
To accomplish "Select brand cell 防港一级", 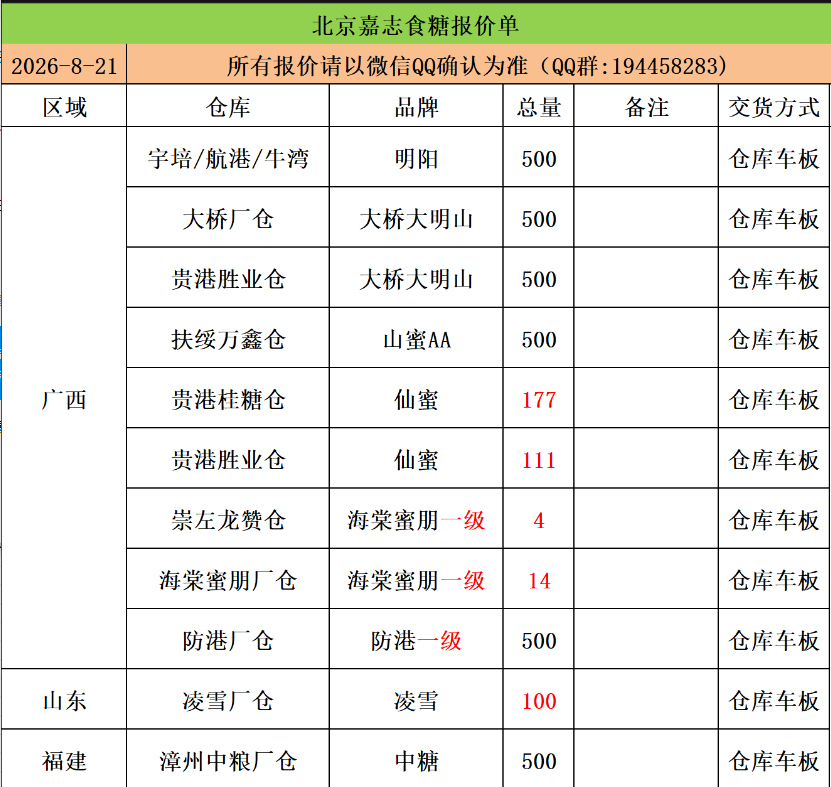I will (416, 640).
